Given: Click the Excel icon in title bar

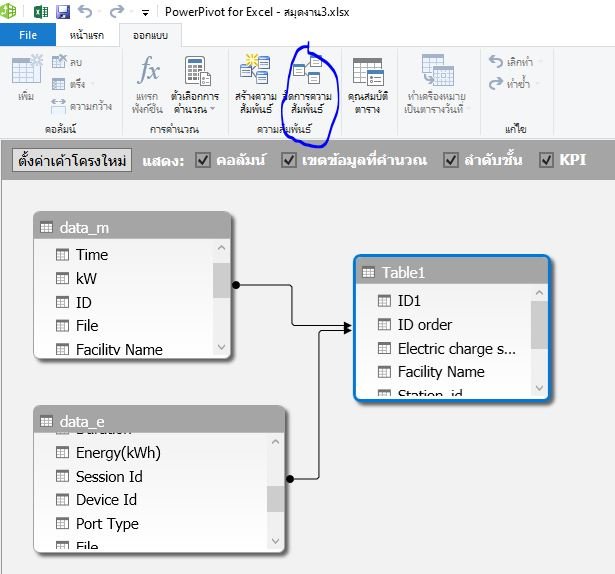Looking at the screenshot, I should (41, 12).
